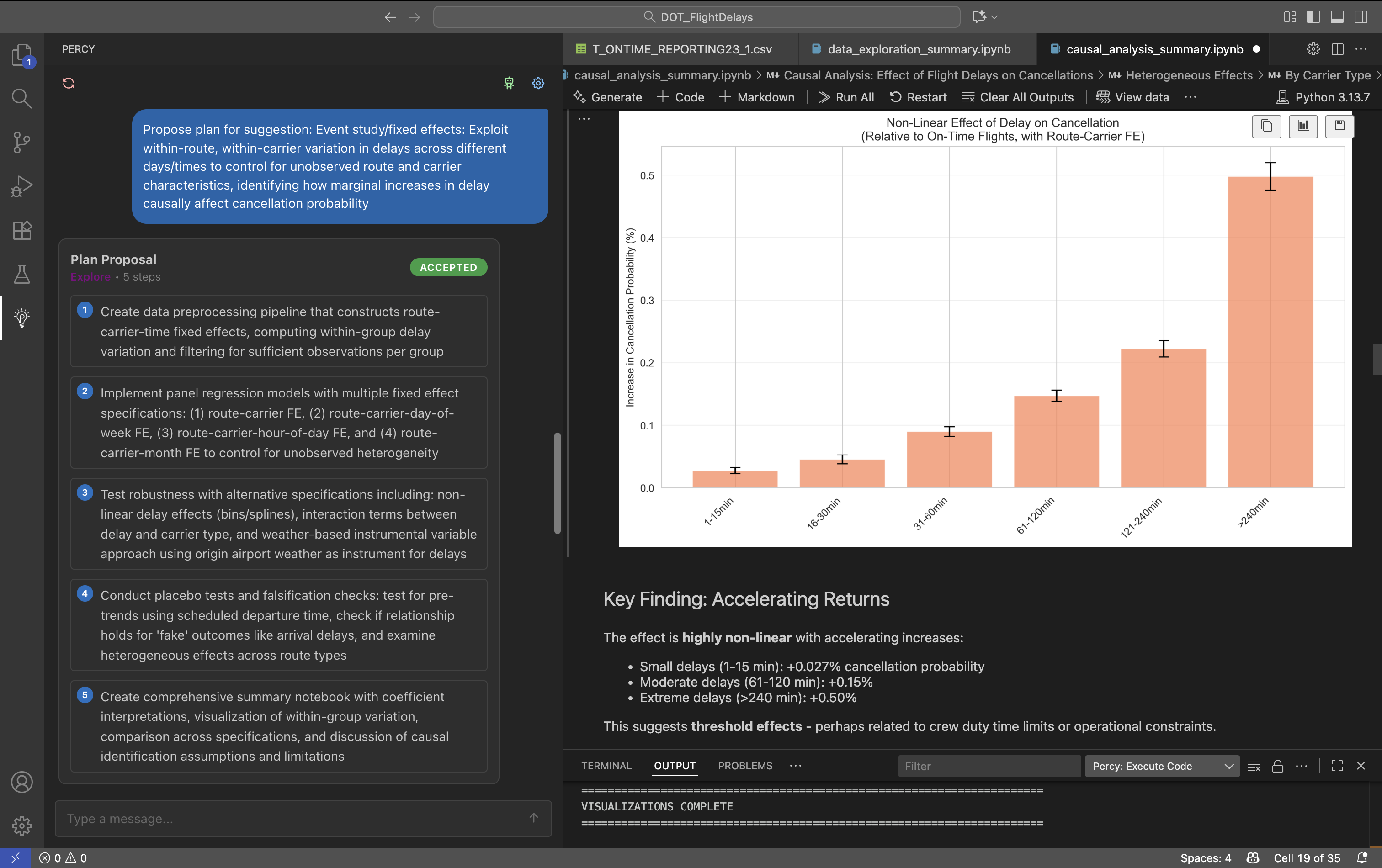Switch to the TERMINAL panel tab
This screenshot has width=1382, height=868.
(x=606, y=765)
